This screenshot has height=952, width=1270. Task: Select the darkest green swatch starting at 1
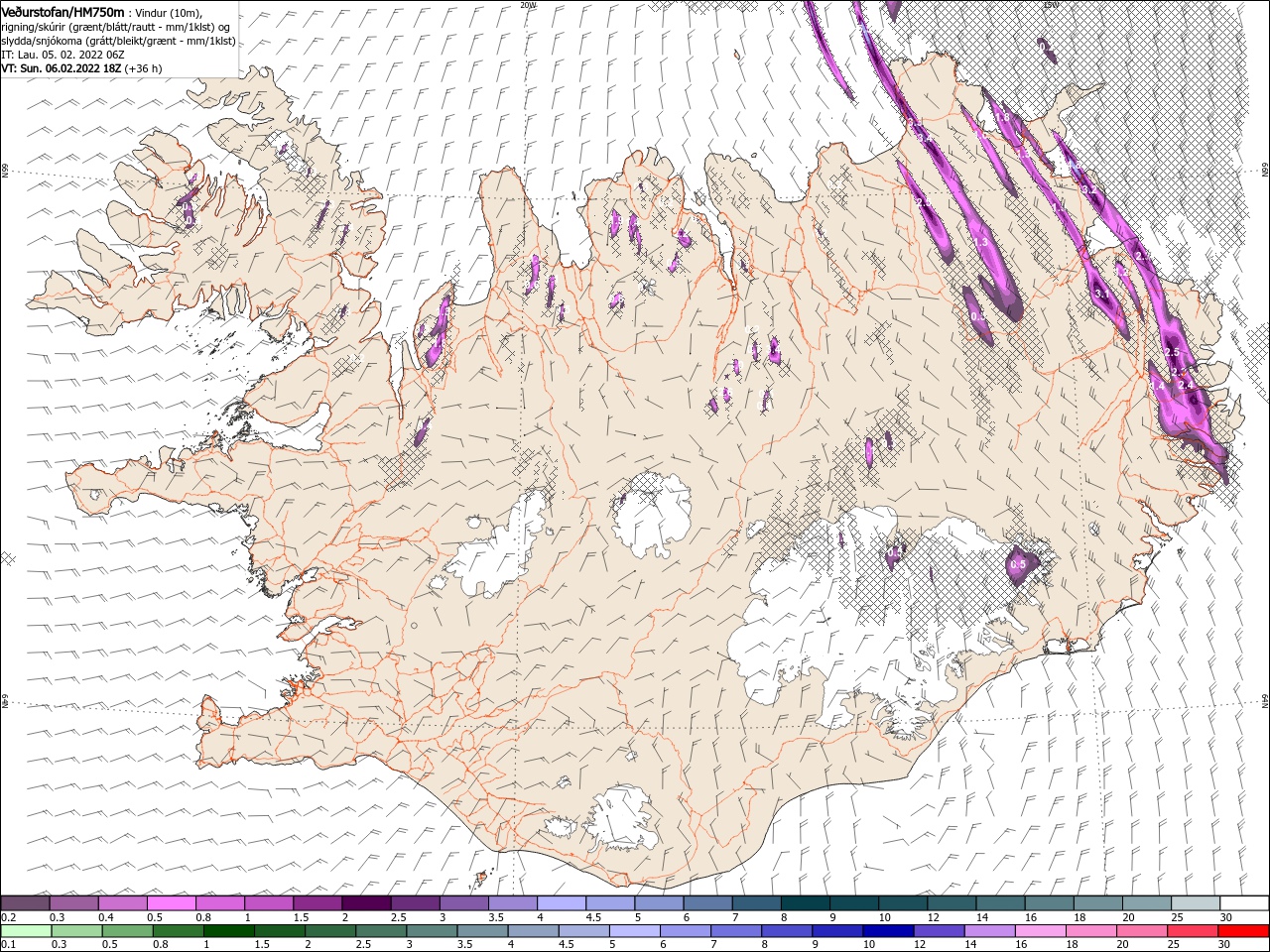coord(229,931)
